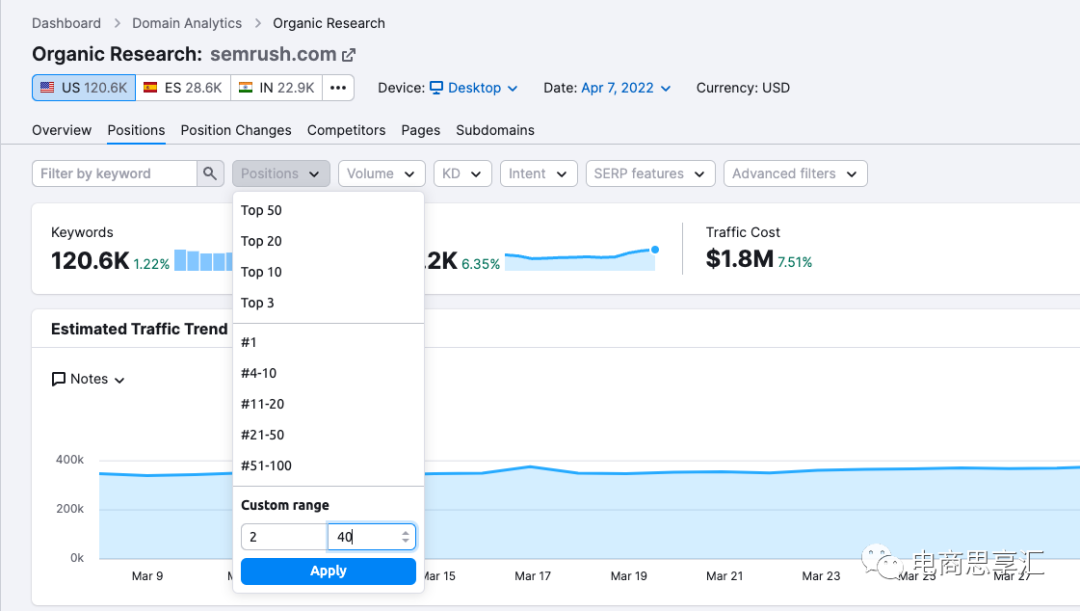Screen dimensions: 1080x611
Task: Open the Intent filter dropdown
Action: (538, 174)
